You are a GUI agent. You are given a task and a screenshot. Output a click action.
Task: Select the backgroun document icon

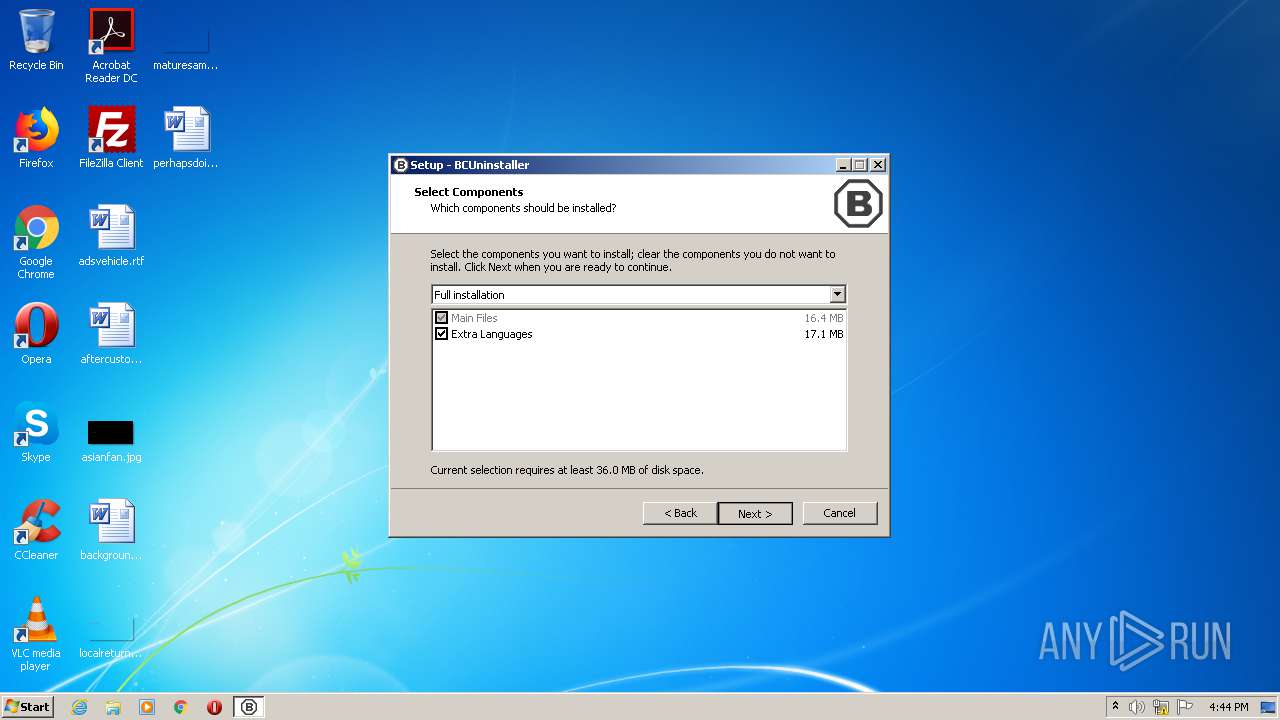(x=111, y=531)
